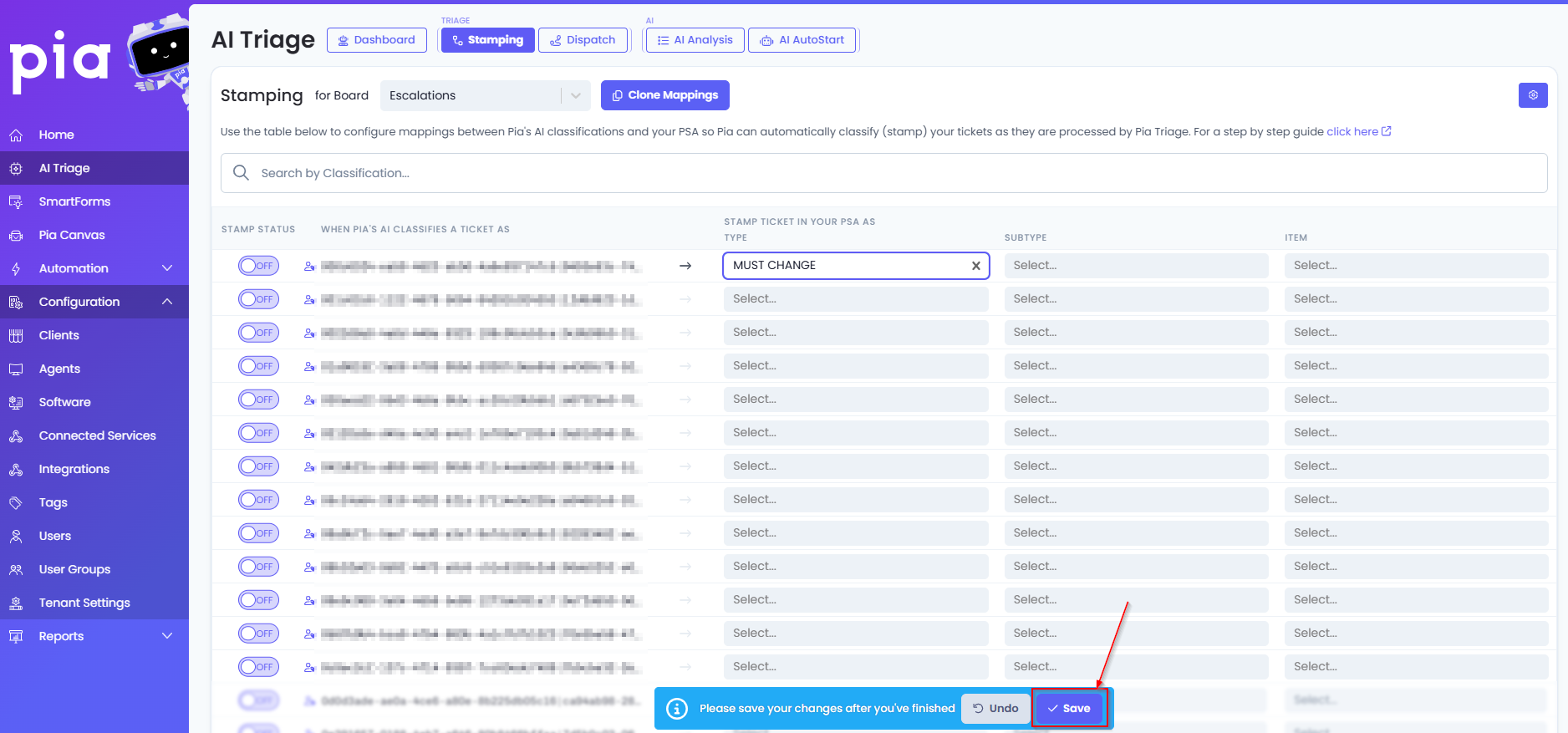Toggle the fifth row stamp status switch
This screenshot has height=733, width=1568.
pyautogui.click(x=258, y=400)
